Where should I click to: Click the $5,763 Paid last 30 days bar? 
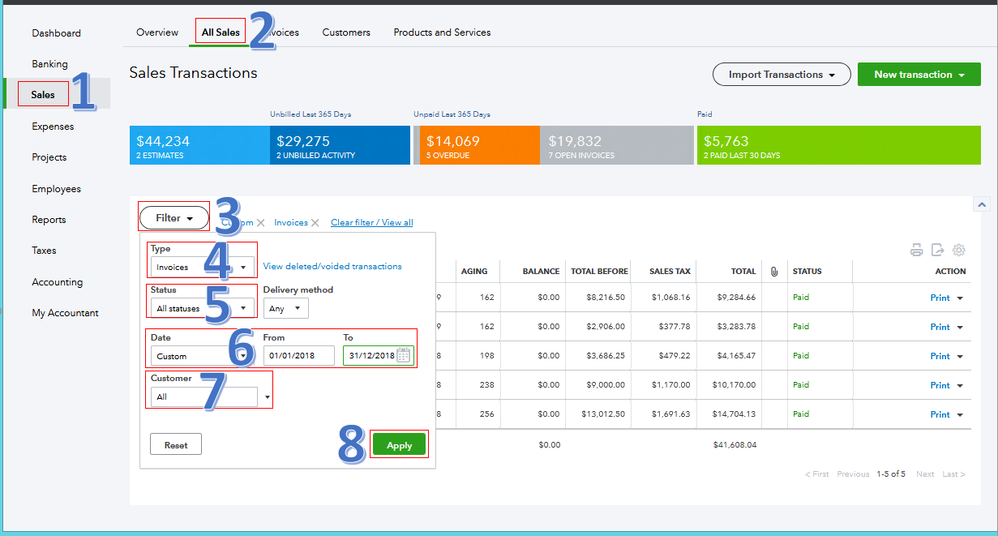point(839,145)
